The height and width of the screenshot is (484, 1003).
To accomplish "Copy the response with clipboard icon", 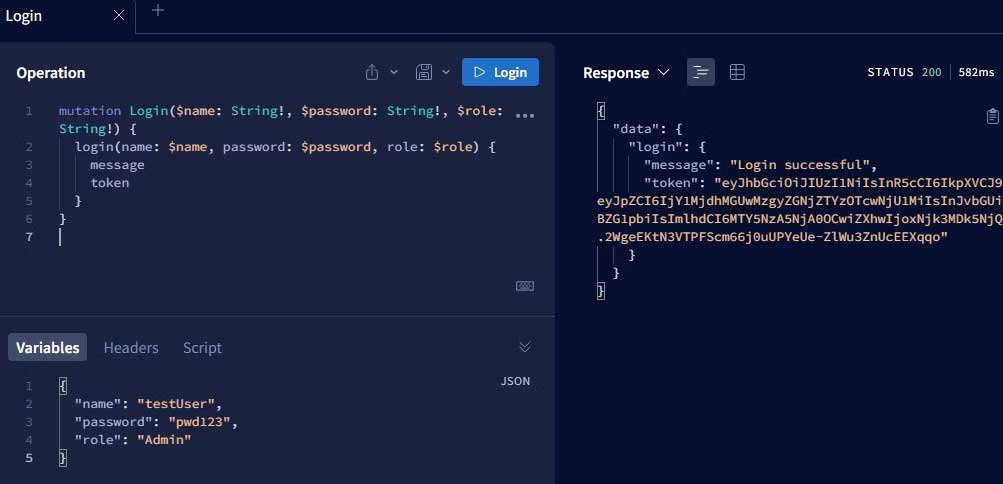I will coord(992,116).
